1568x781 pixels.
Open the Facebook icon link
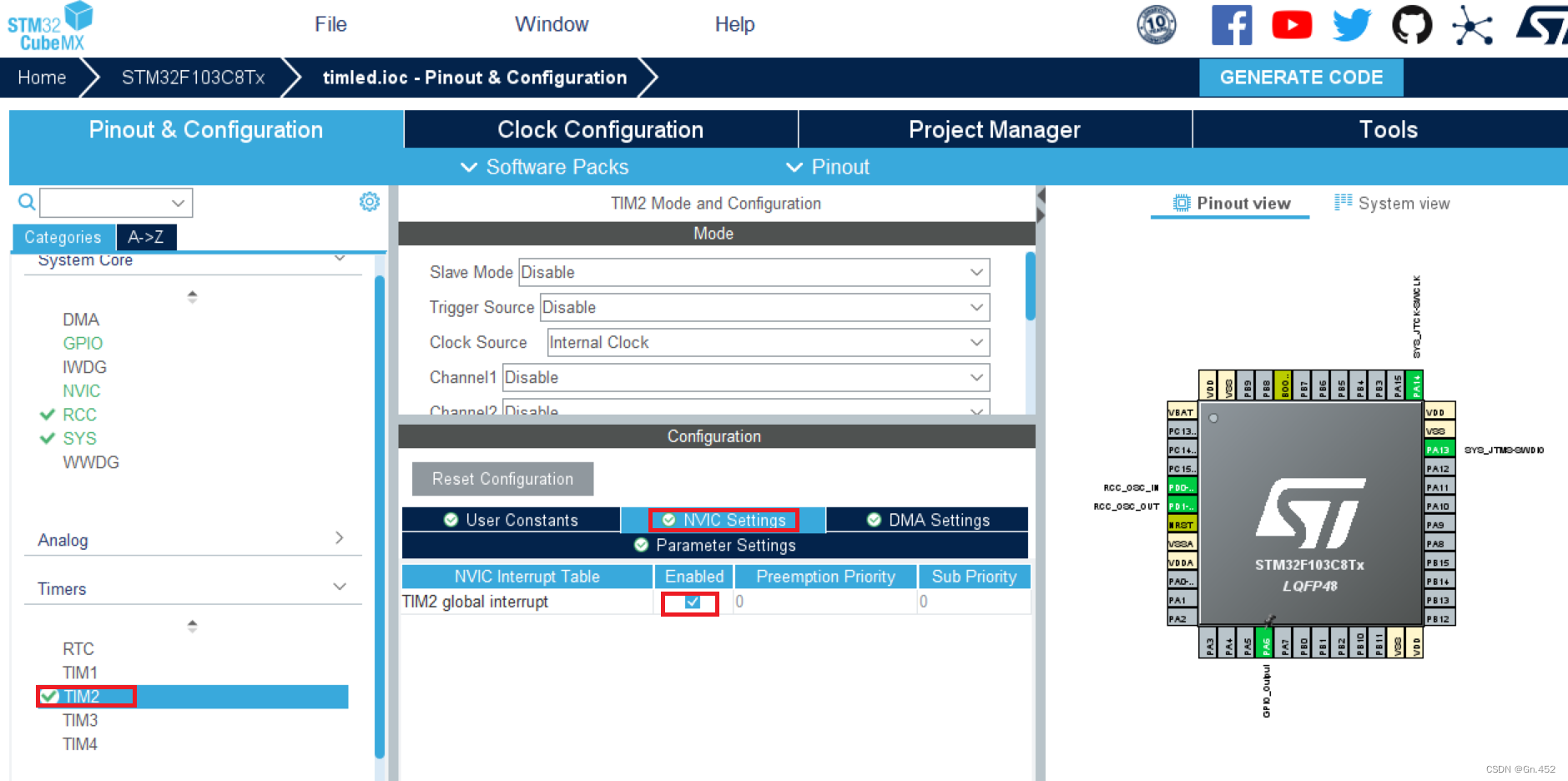pyautogui.click(x=1232, y=25)
